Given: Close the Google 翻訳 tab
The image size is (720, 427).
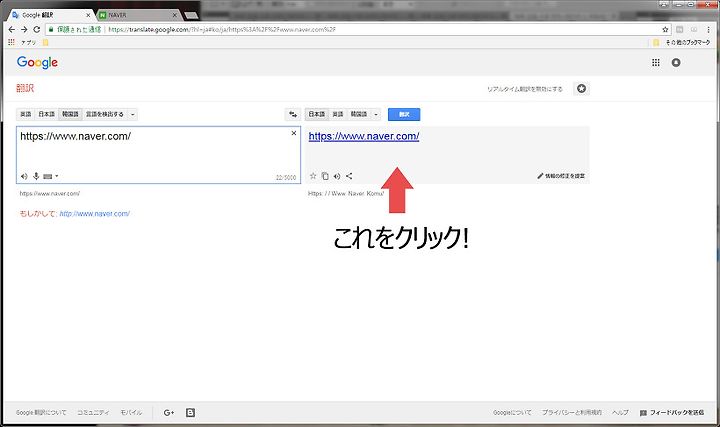Looking at the screenshot, I should (88, 15).
